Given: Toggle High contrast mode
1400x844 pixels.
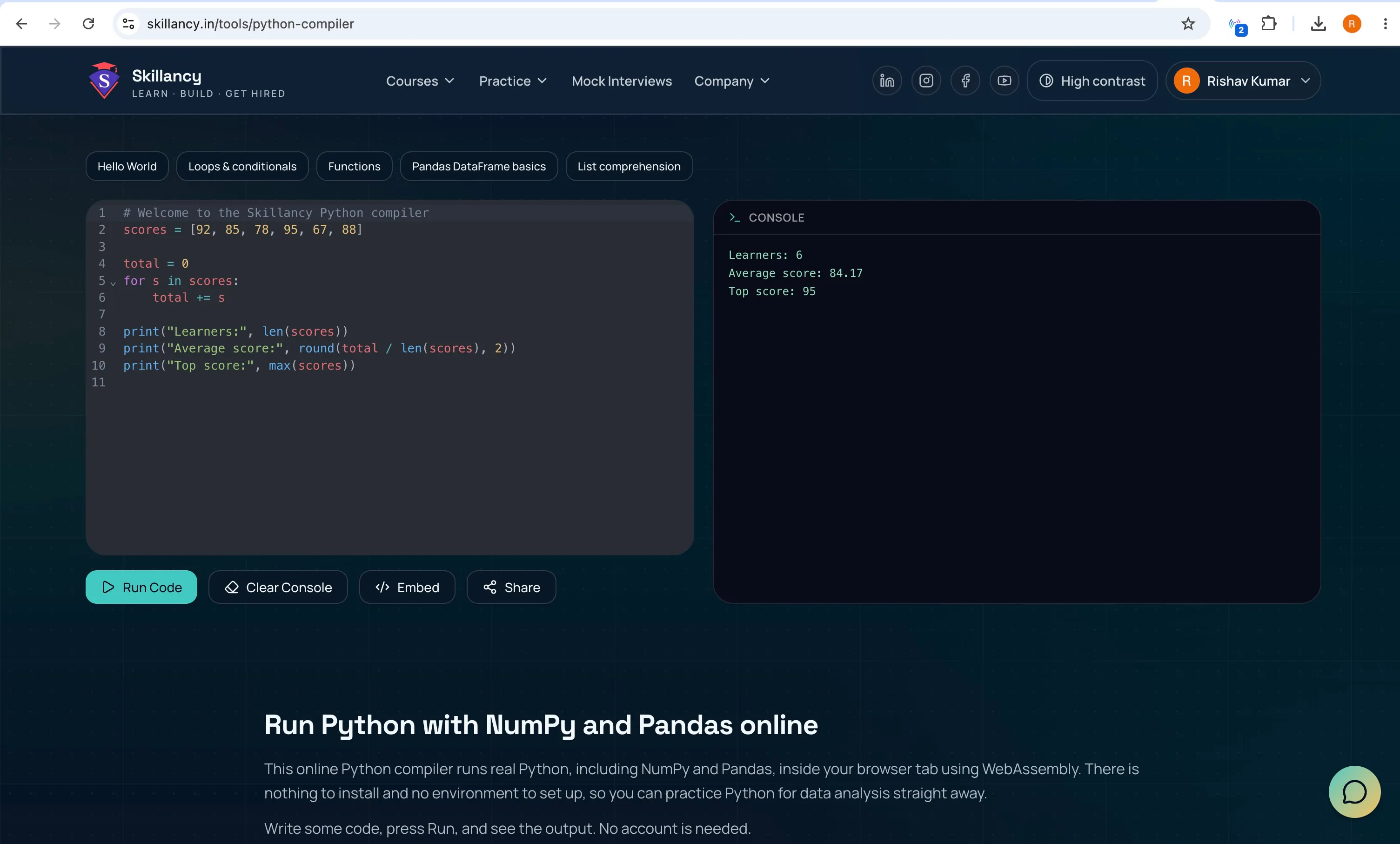Looking at the screenshot, I should coord(1092,81).
